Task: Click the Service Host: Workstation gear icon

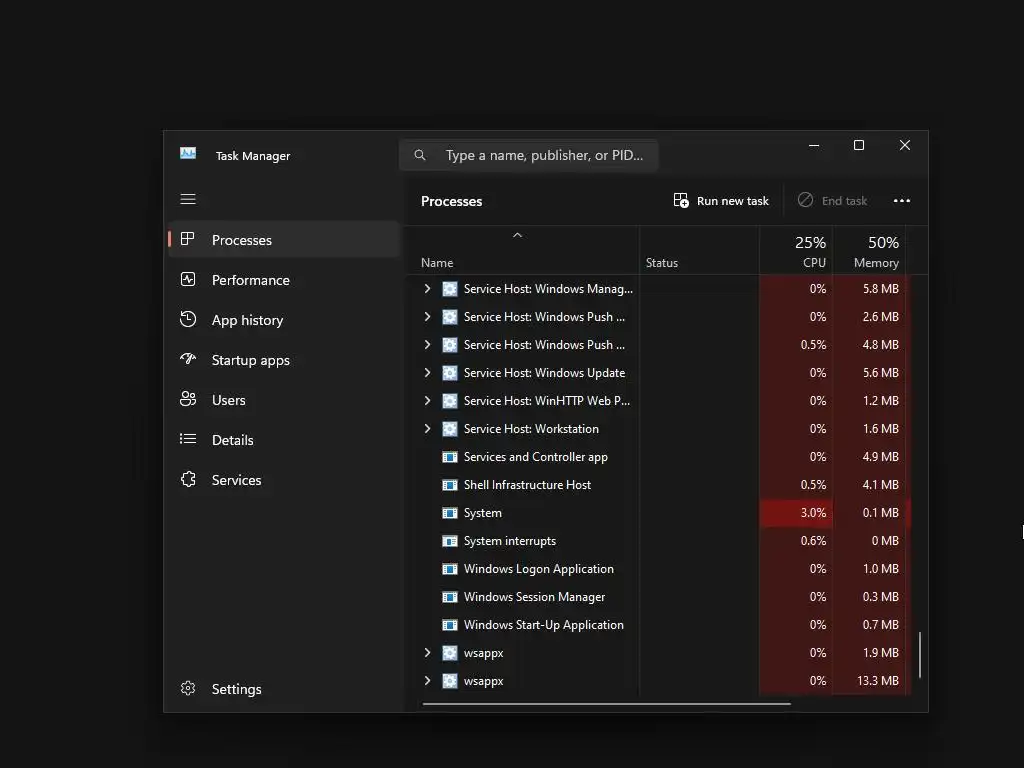Action: pos(450,429)
